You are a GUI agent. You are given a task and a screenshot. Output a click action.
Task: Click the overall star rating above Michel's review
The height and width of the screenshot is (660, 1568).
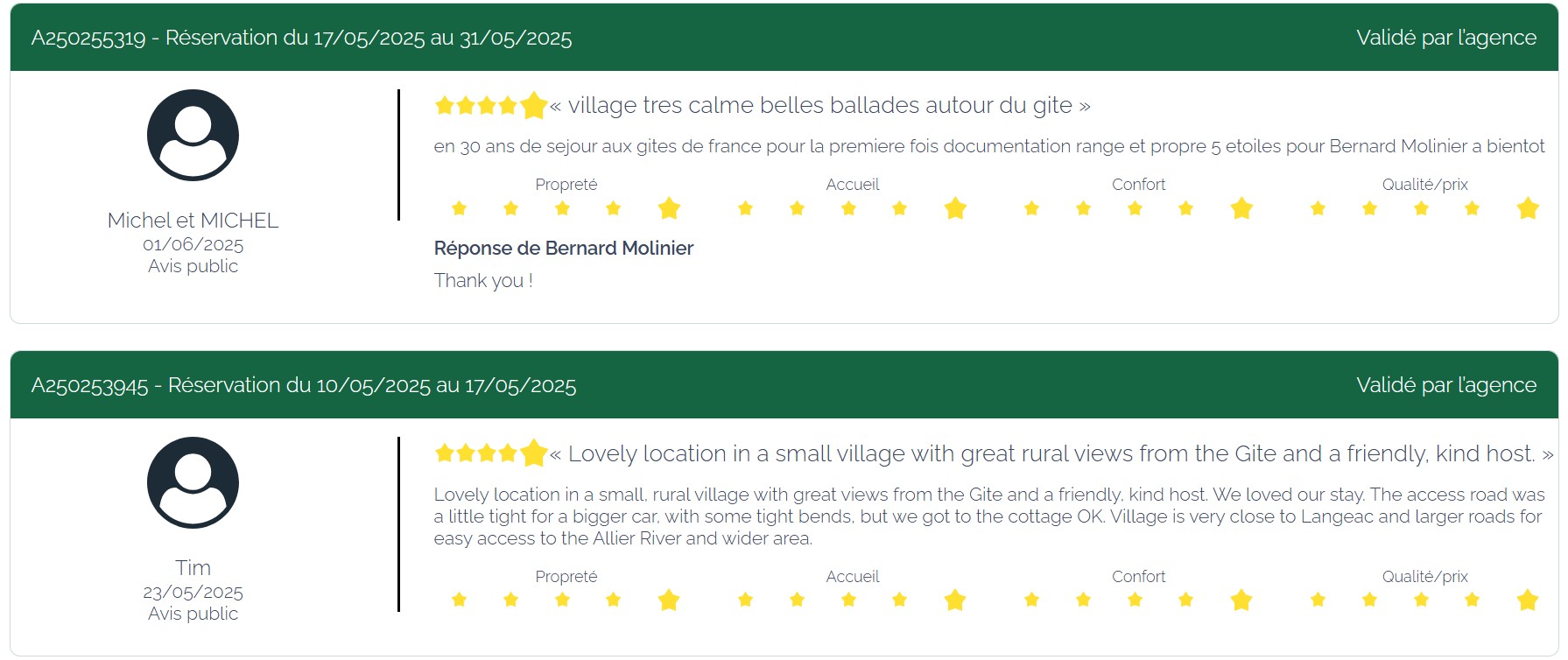[490, 106]
